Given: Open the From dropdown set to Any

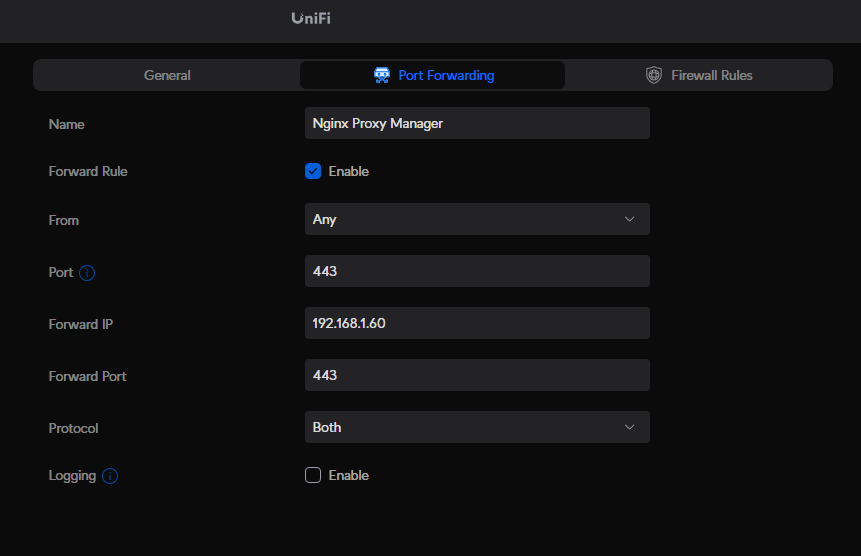Looking at the screenshot, I should (x=477, y=219).
